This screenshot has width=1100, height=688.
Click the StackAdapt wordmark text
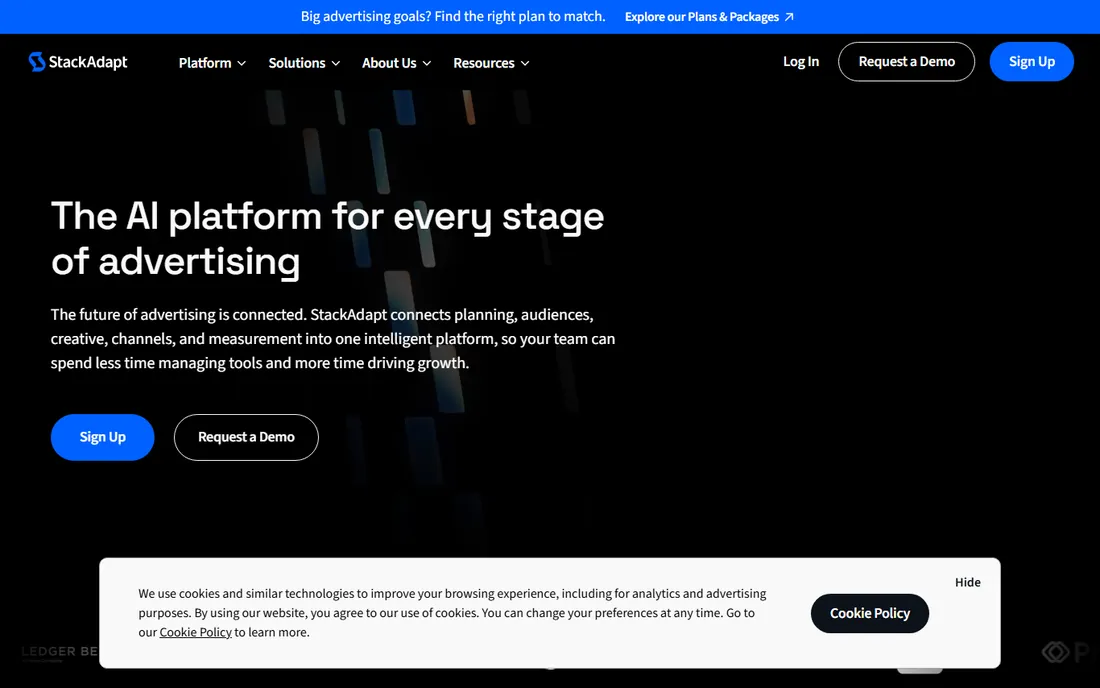[x=88, y=62]
